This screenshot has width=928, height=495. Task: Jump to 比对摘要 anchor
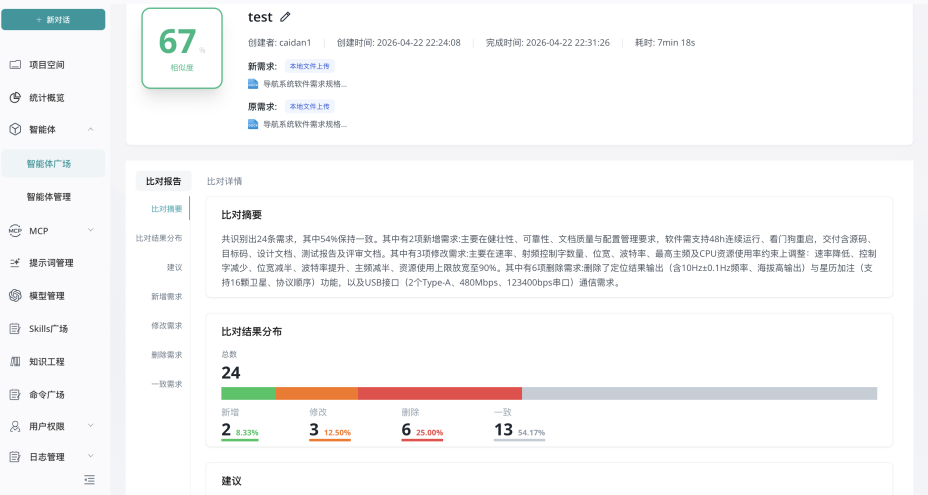(x=166, y=209)
